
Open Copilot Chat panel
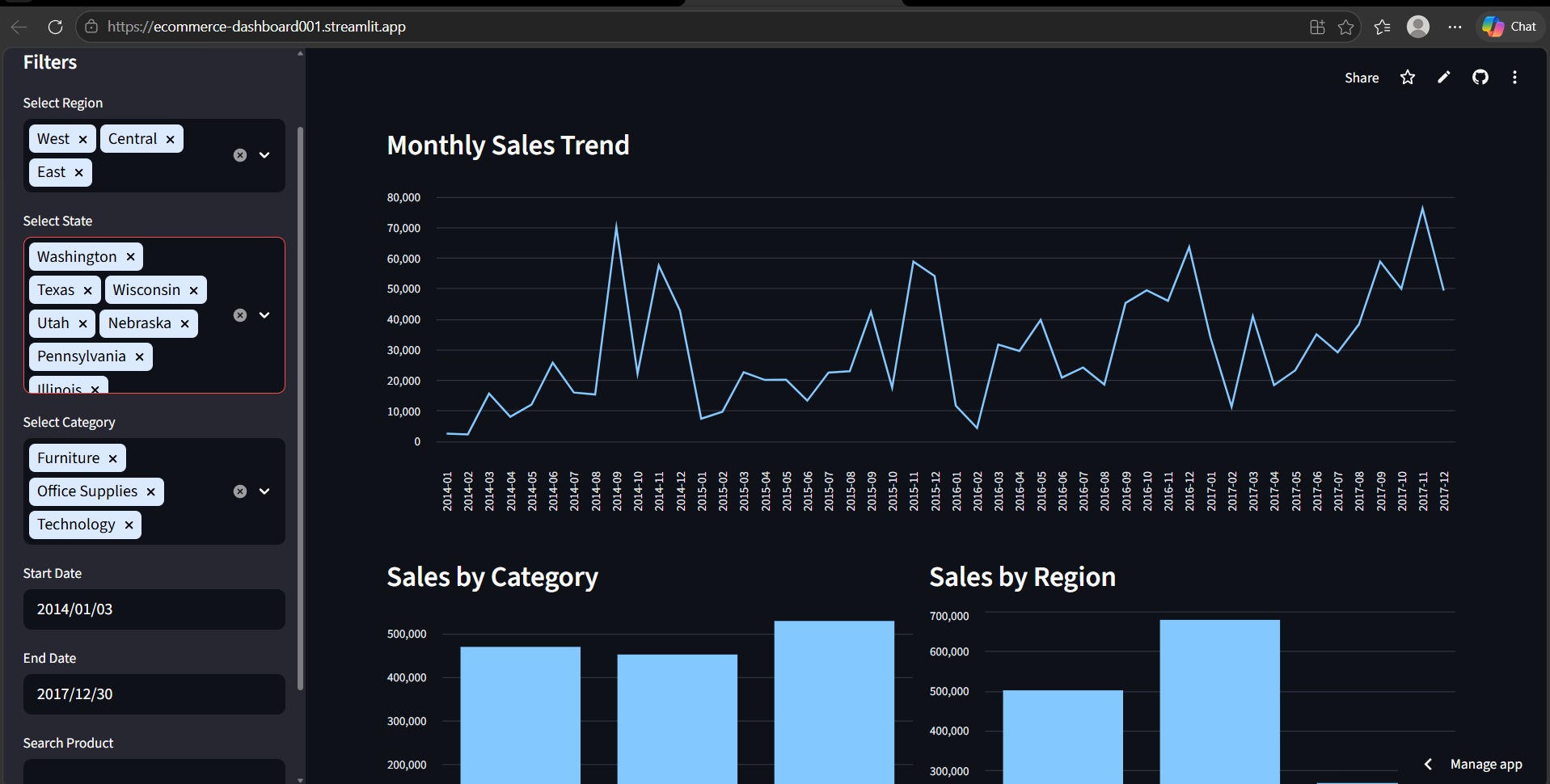click(x=1510, y=27)
